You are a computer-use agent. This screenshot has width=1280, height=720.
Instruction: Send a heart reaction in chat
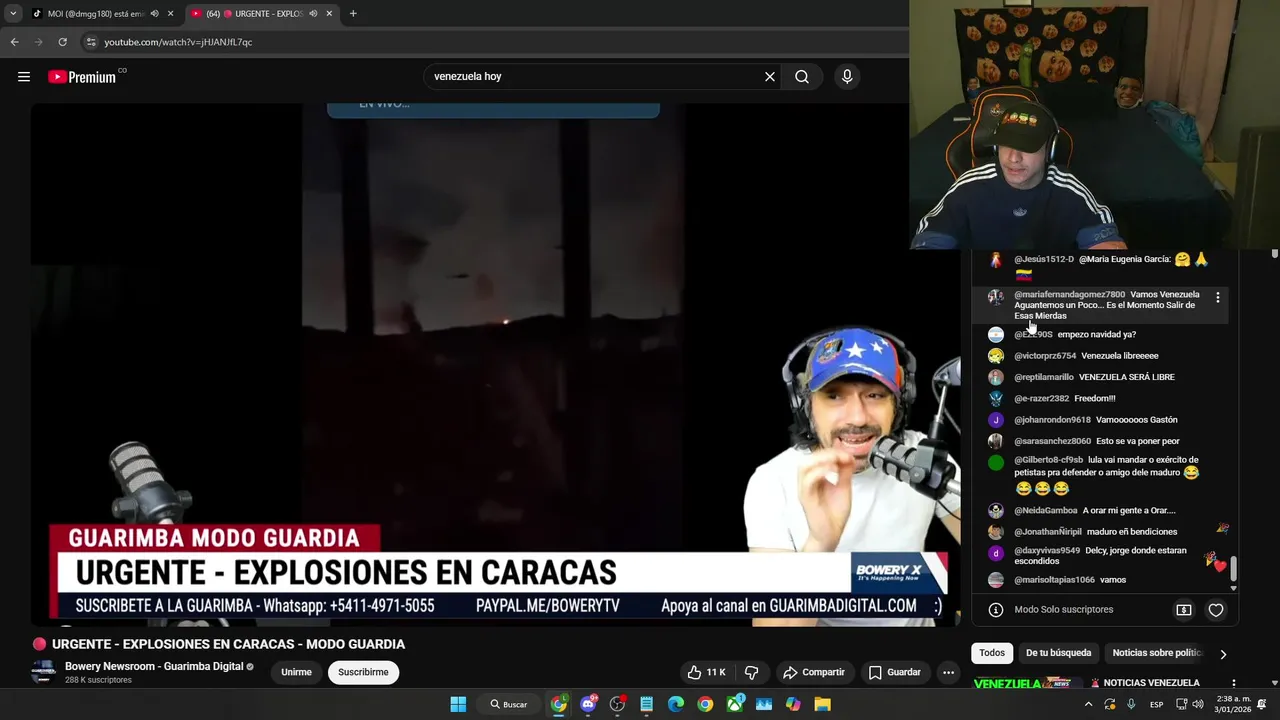[1216, 610]
